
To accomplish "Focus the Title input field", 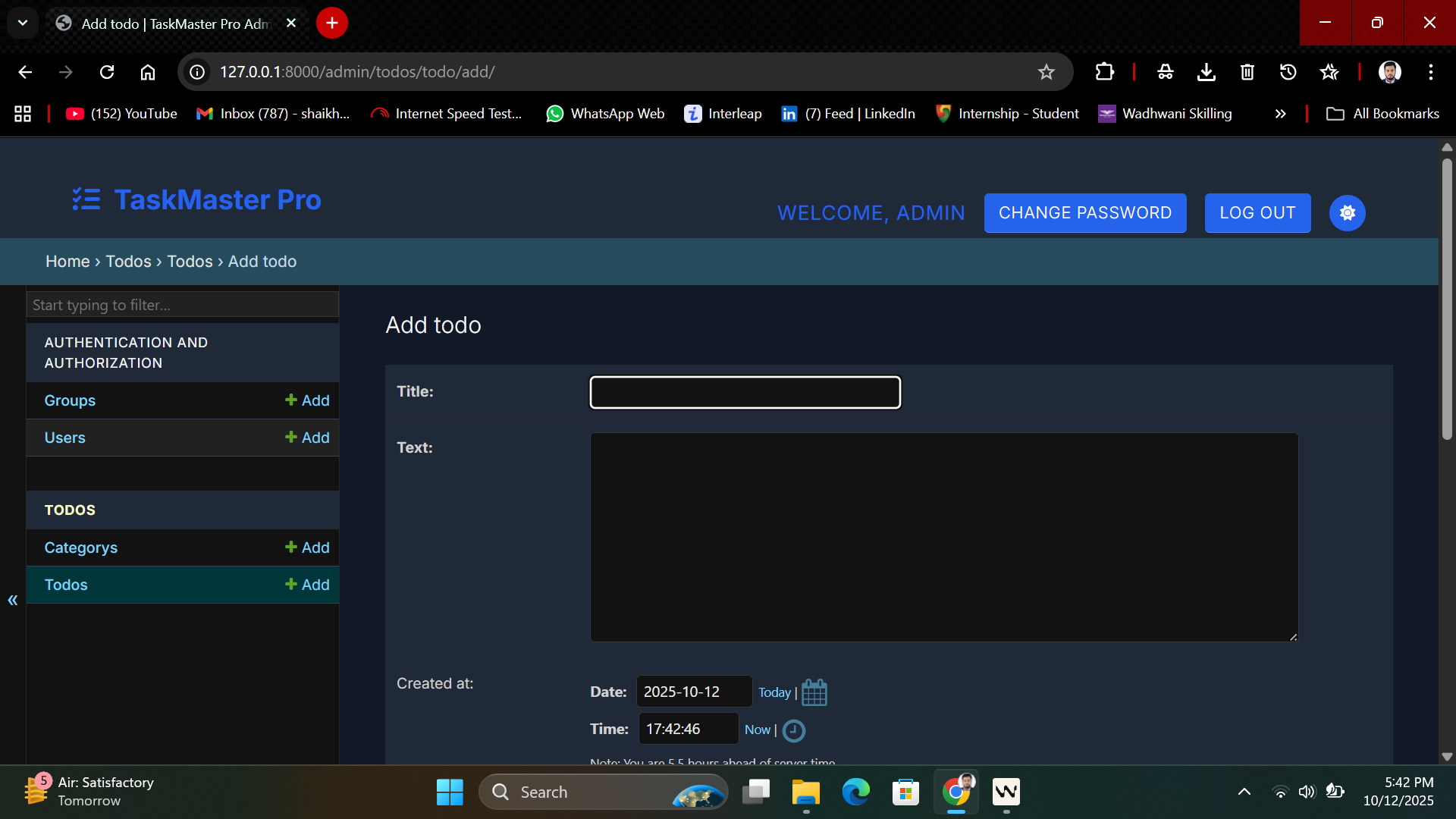I will pyautogui.click(x=745, y=393).
